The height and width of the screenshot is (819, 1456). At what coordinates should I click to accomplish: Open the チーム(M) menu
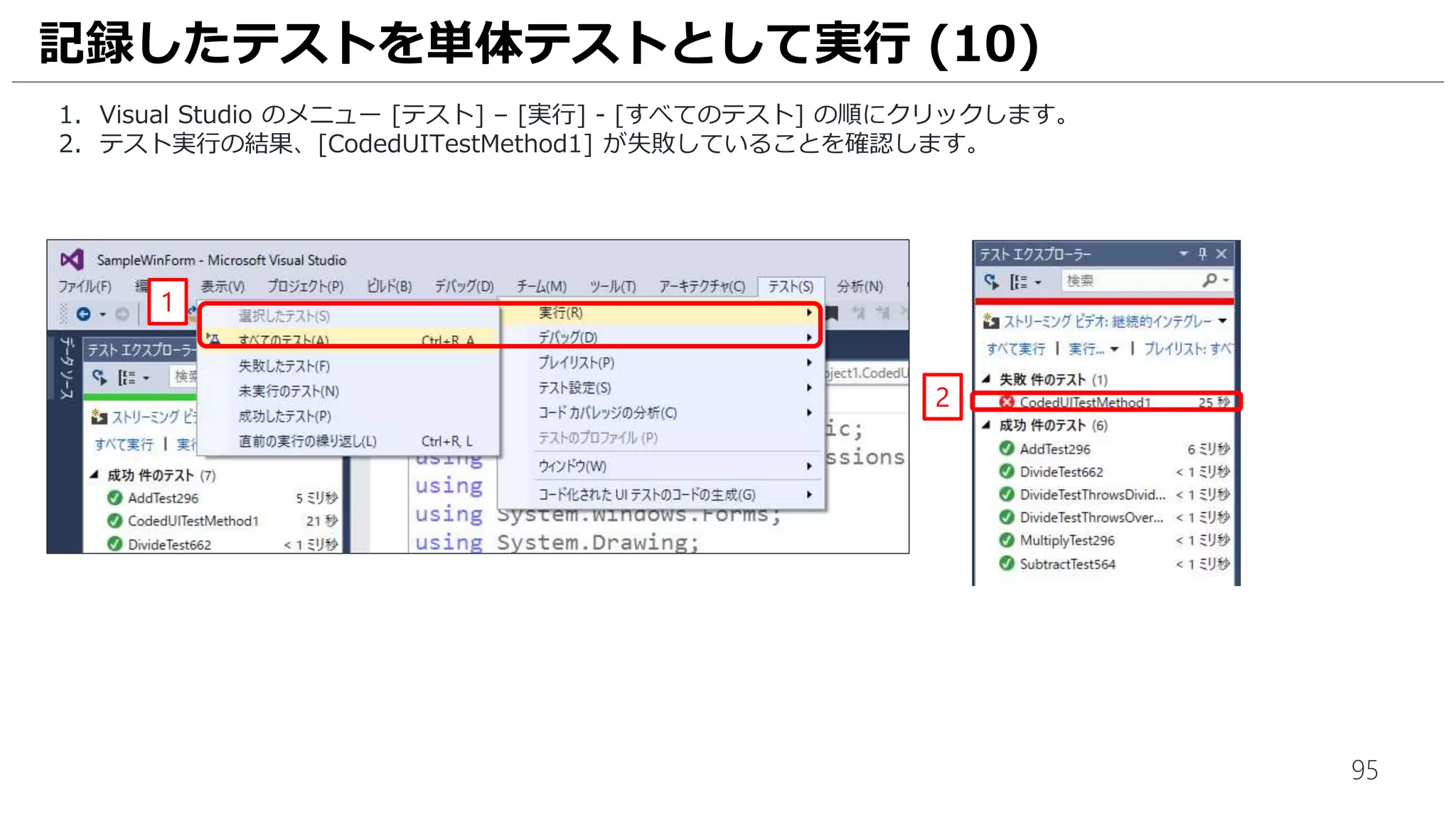(542, 286)
